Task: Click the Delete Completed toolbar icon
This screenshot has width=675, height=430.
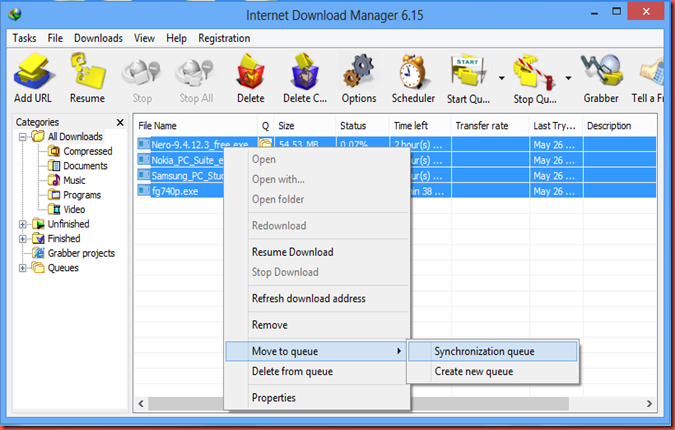Action: pos(305,72)
